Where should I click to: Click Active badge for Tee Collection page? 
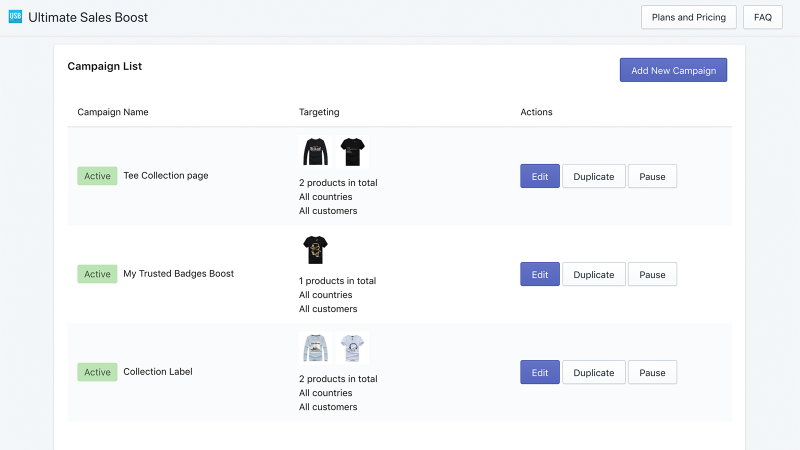(97, 176)
